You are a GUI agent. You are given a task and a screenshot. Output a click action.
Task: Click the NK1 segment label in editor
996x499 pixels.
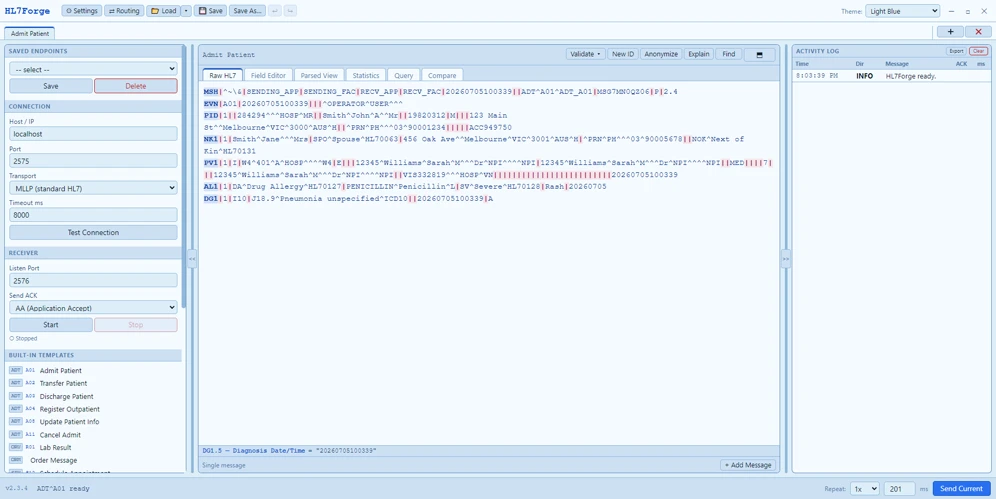click(211, 139)
